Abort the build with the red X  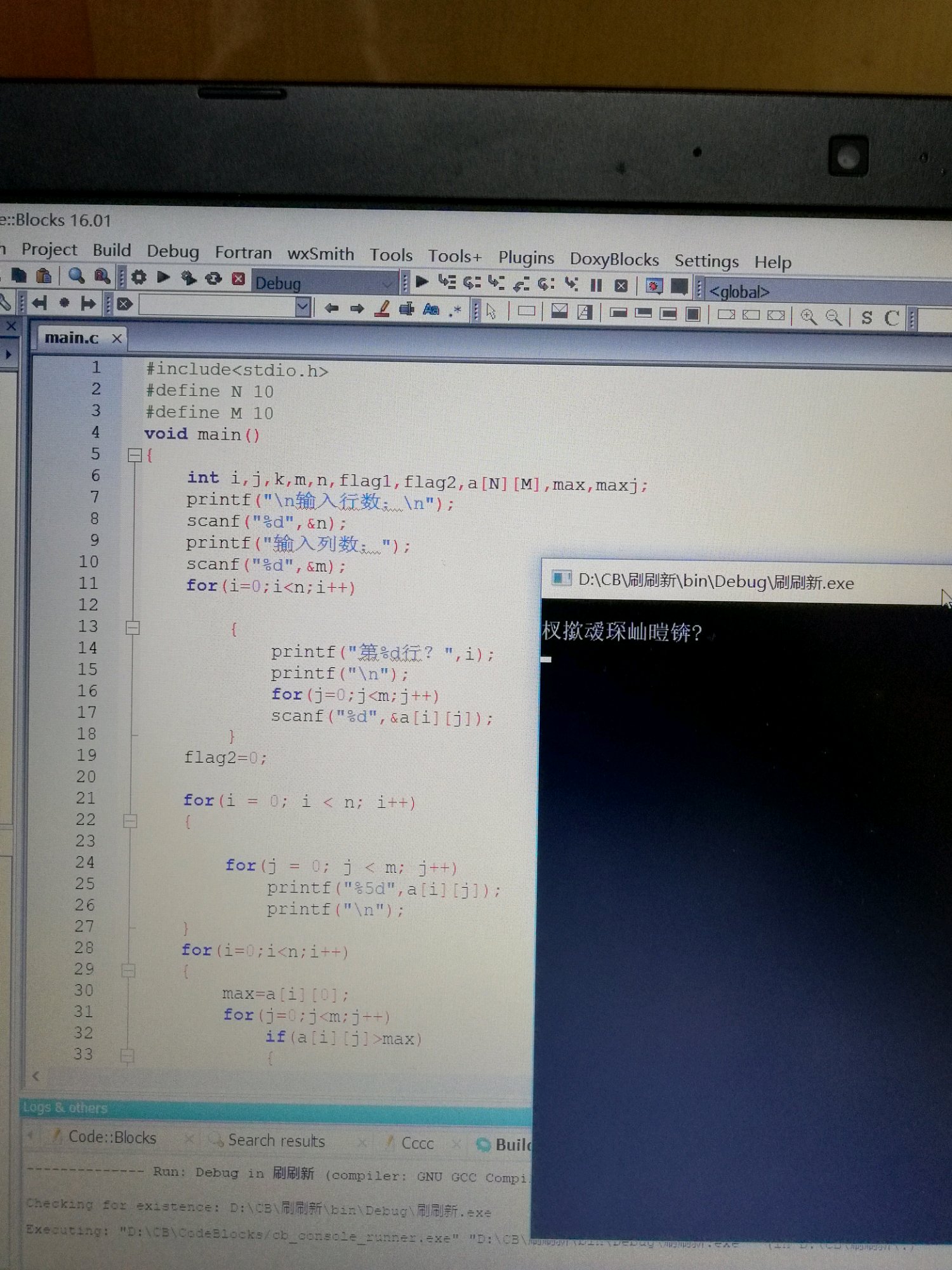point(238,279)
